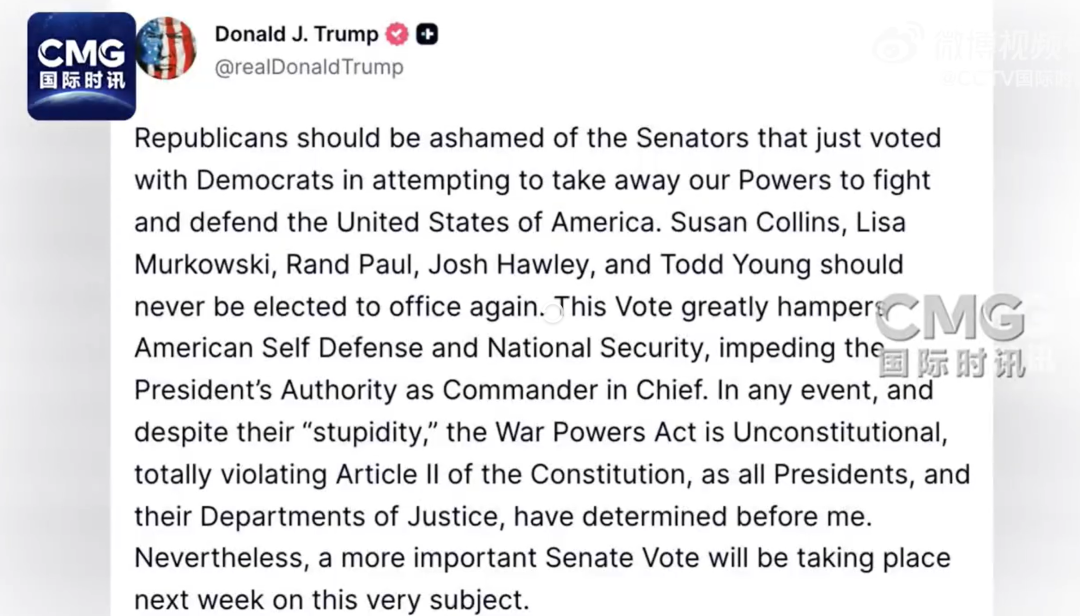1080x616 pixels.
Task: Click the black plus badge icon
Action: click(427, 34)
